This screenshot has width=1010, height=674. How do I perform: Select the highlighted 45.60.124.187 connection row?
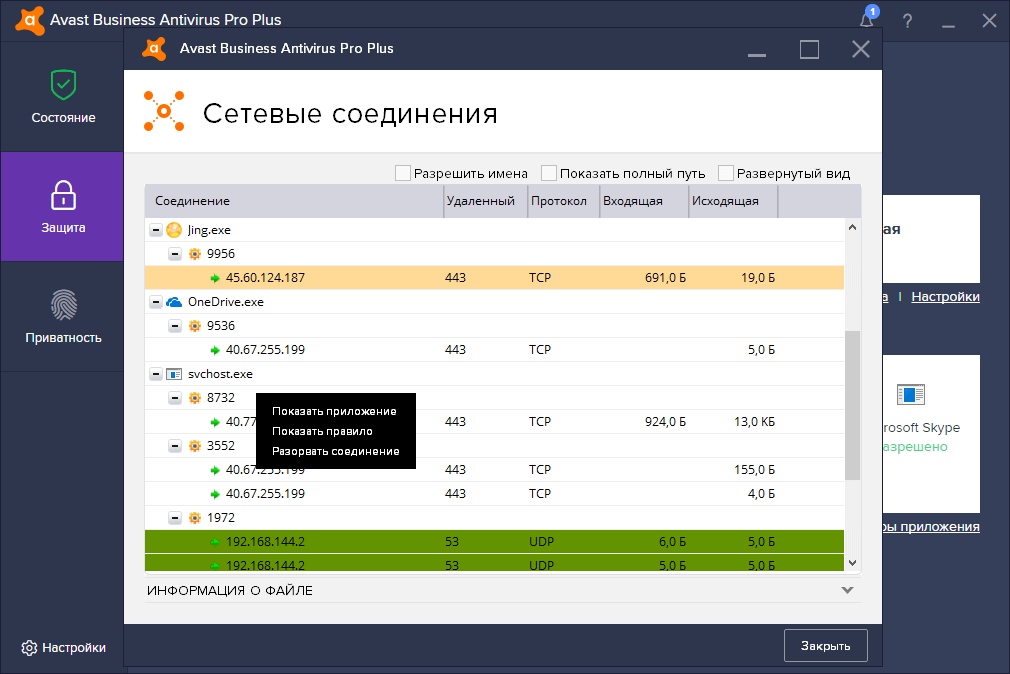[x=494, y=278]
